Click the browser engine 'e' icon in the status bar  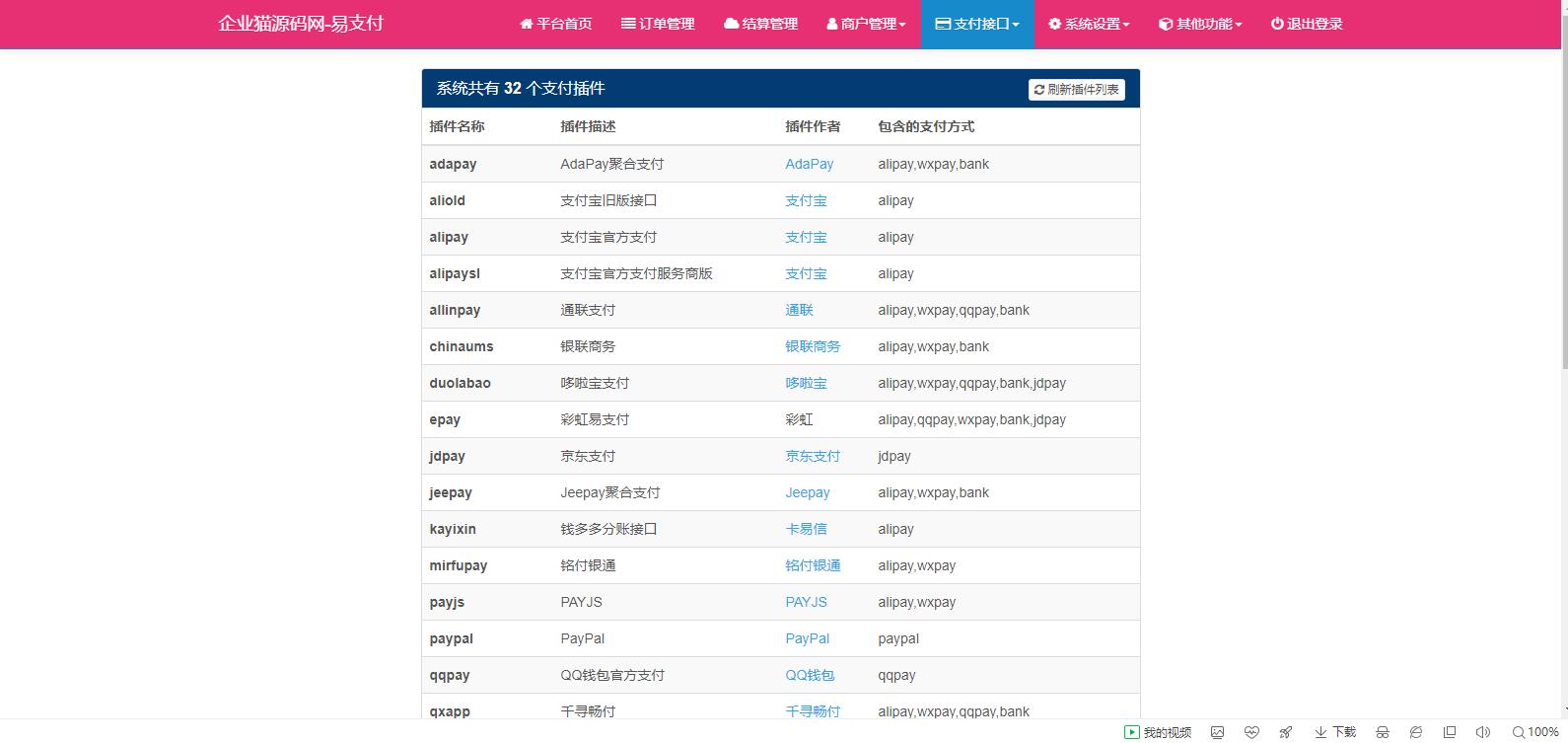[1416, 732]
